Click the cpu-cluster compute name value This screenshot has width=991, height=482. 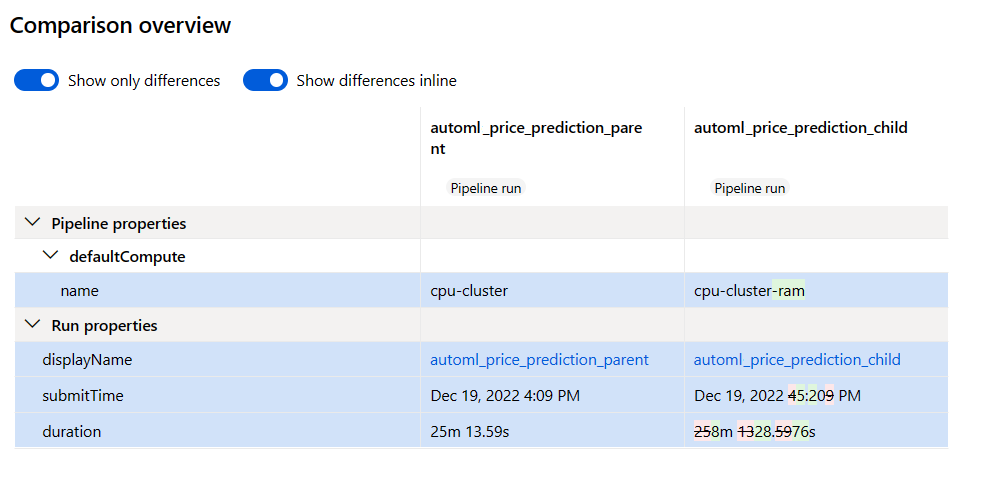pos(469,291)
